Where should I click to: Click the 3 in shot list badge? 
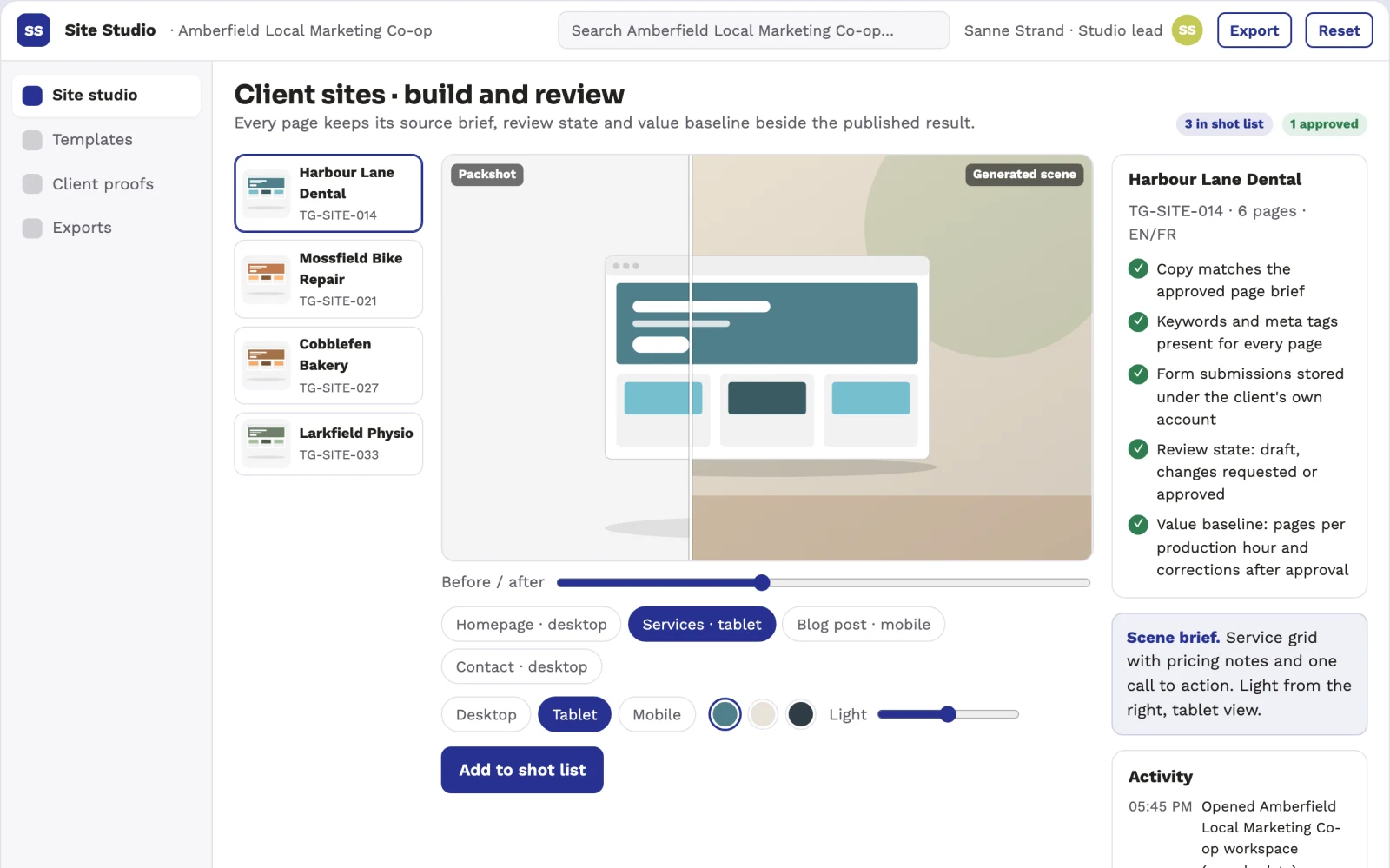pyautogui.click(x=1224, y=124)
